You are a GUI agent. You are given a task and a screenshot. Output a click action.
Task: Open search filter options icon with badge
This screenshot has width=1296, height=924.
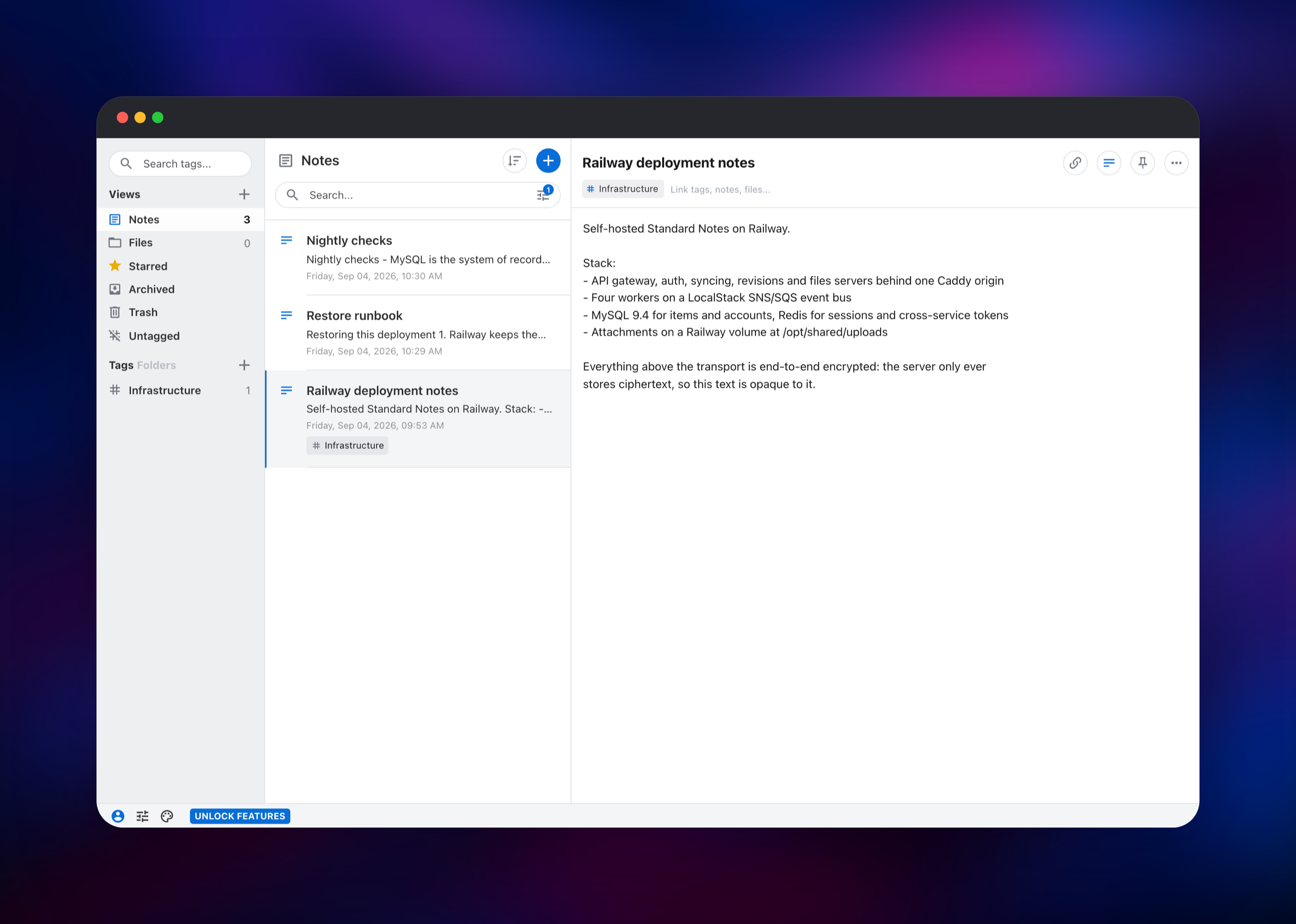[x=544, y=194]
